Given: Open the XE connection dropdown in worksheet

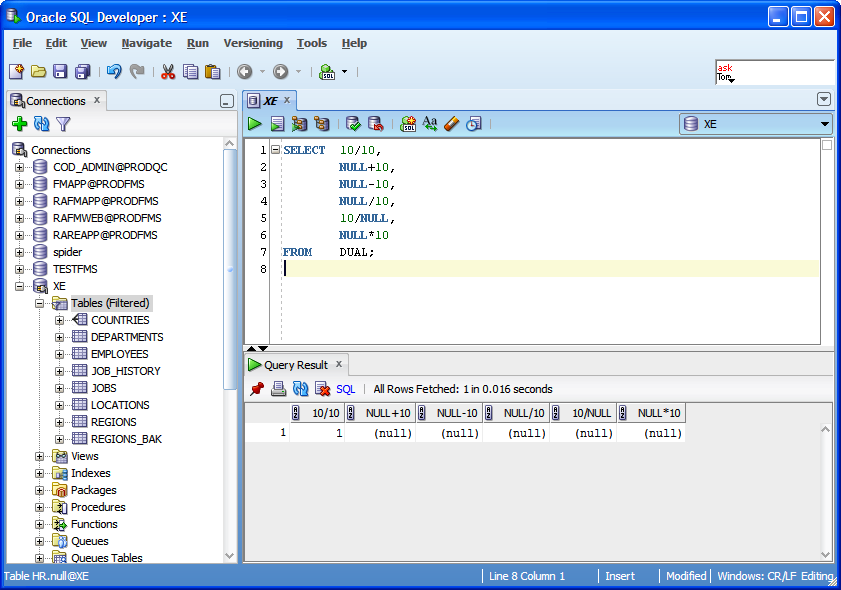Looking at the screenshot, I should click(824, 124).
